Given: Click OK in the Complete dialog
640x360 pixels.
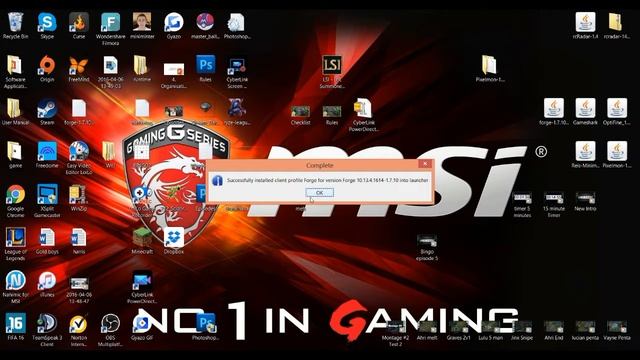Looking at the screenshot, I should [x=319, y=192].
